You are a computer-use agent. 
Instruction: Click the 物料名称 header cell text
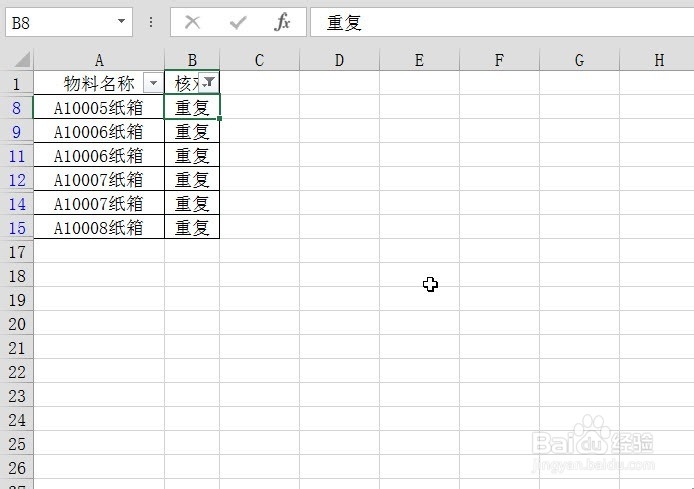(x=99, y=83)
